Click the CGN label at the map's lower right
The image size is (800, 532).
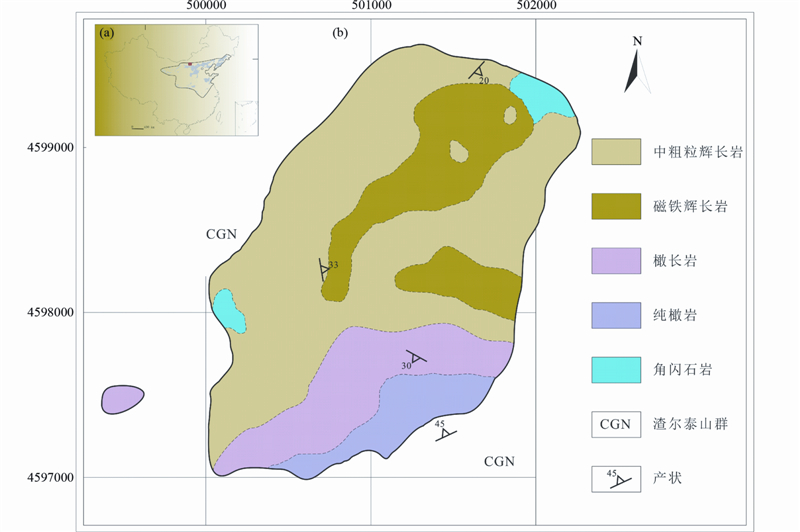499,461
